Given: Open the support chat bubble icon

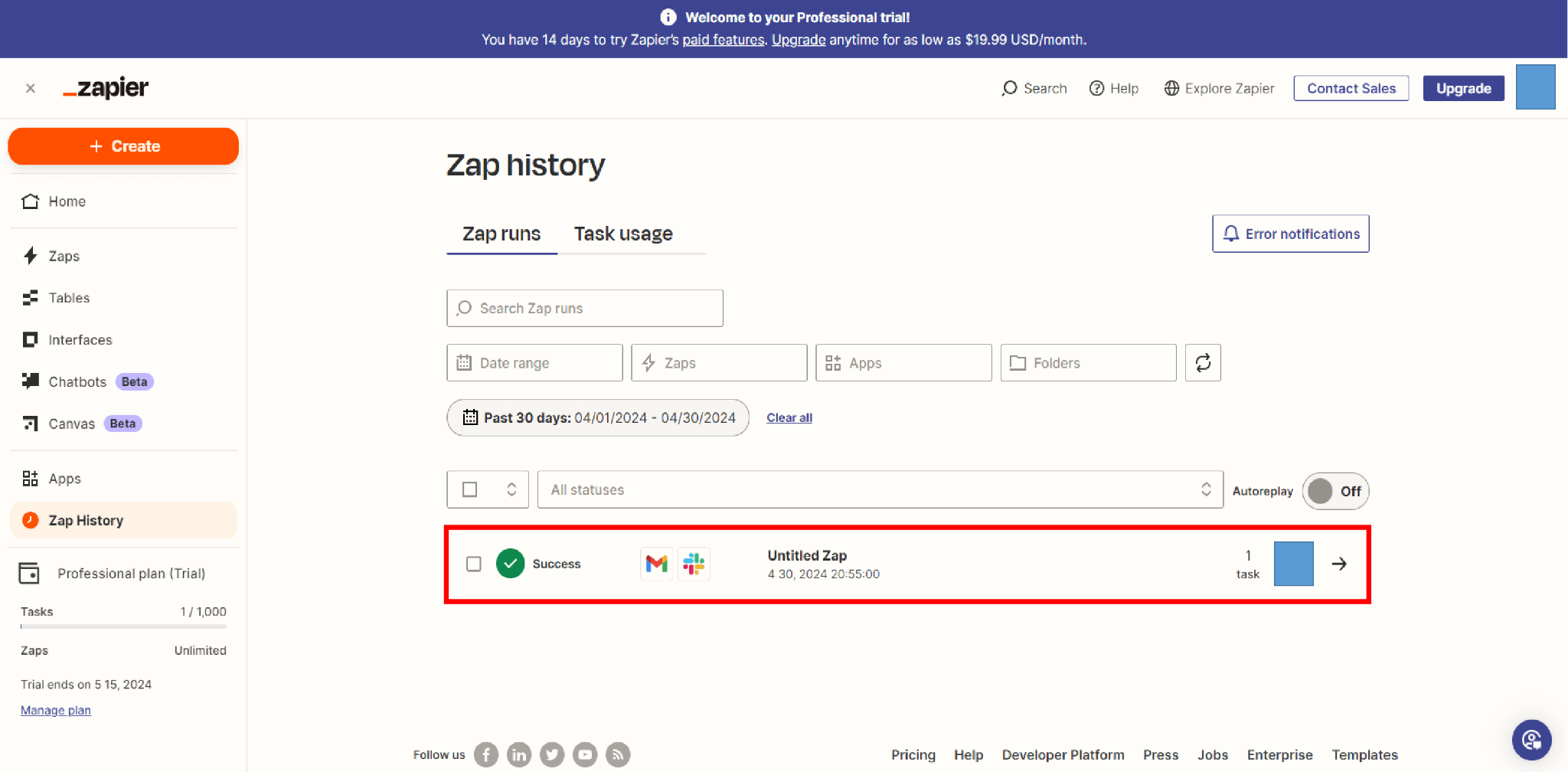Looking at the screenshot, I should [1531, 740].
